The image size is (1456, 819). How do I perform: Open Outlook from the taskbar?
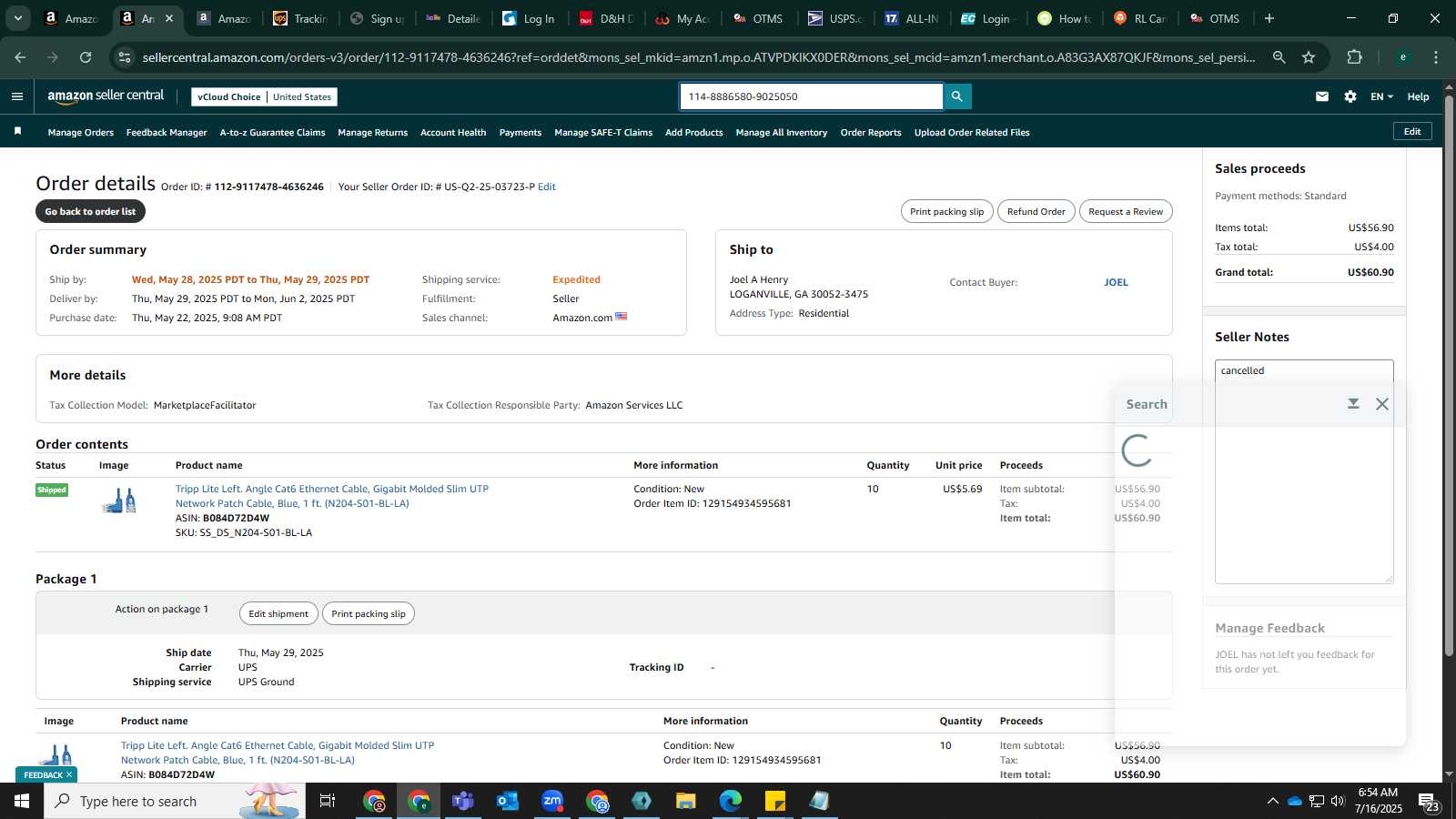coord(508,801)
